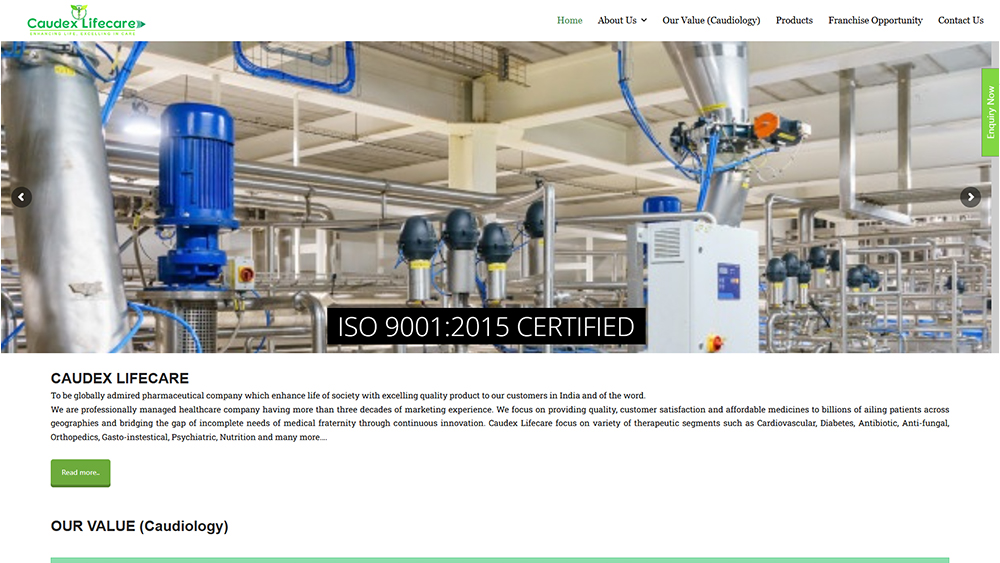The height and width of the screenshot is (563, 1000).
Task: Go to Contact Us page
Action: click(960, 20)
